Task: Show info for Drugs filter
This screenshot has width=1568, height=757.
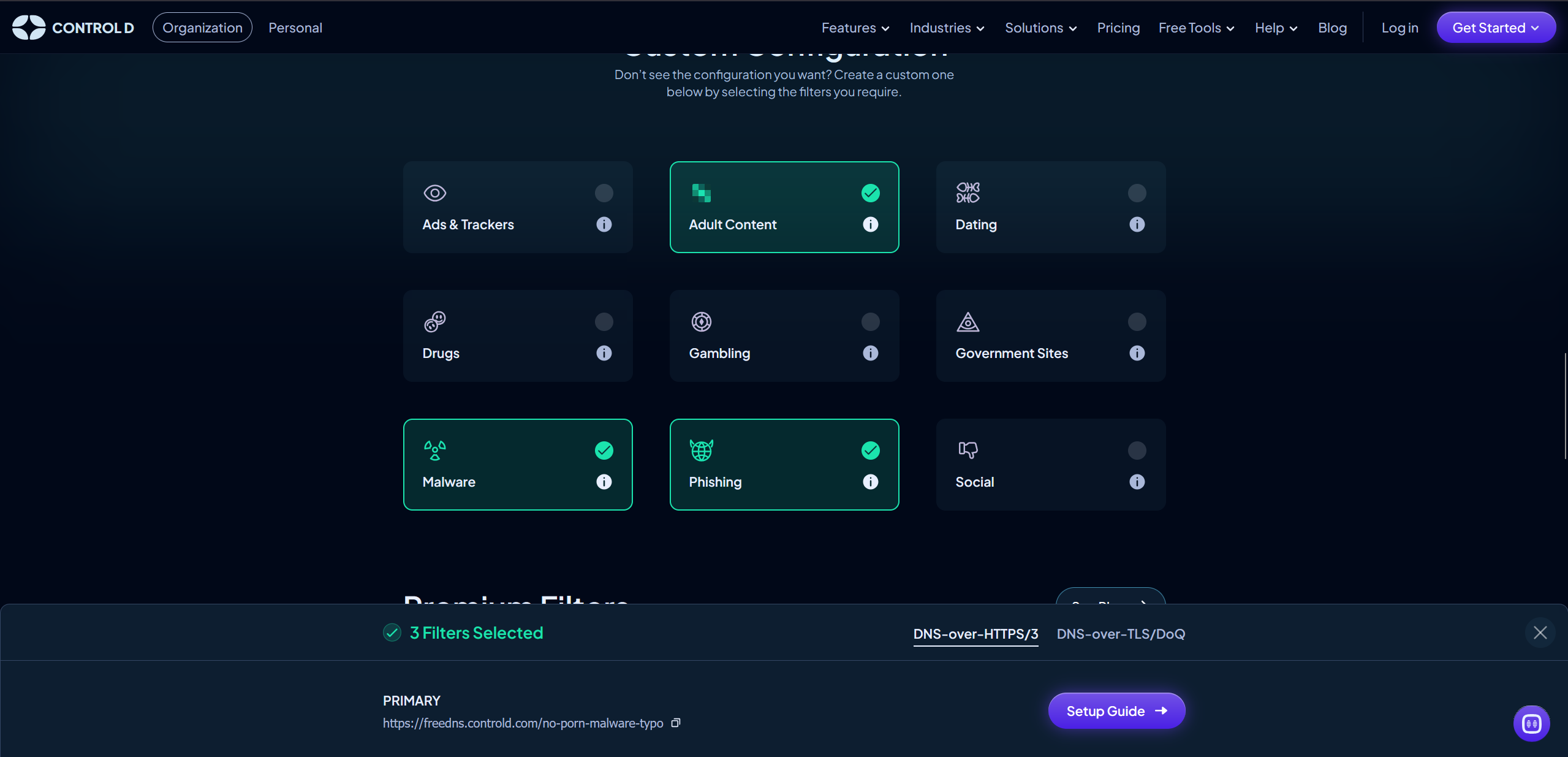Action: (604, 353)
